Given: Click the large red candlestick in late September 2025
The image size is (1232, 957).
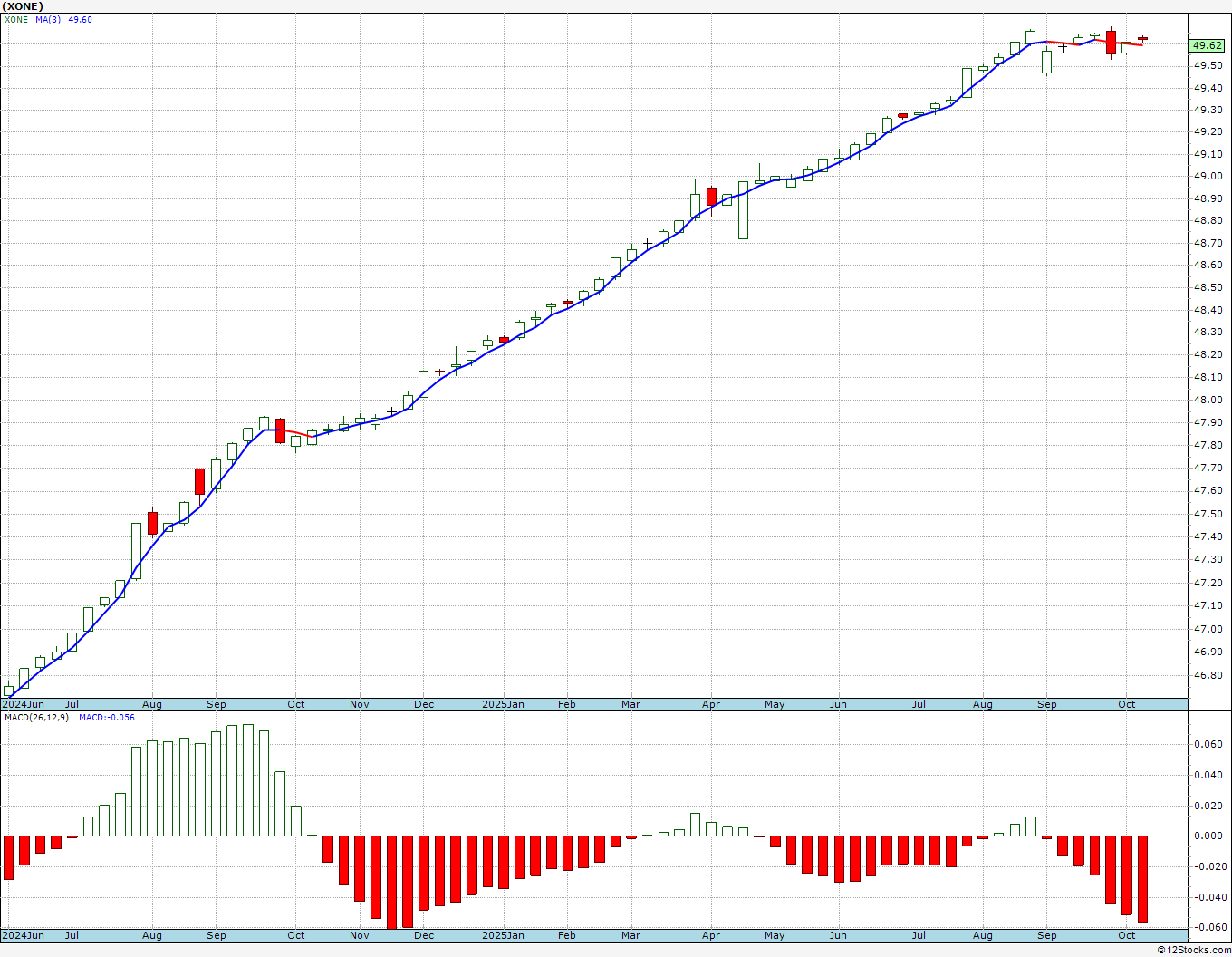Looking at the screenshot, I should pyautogui.click(x=1111, y=43).
